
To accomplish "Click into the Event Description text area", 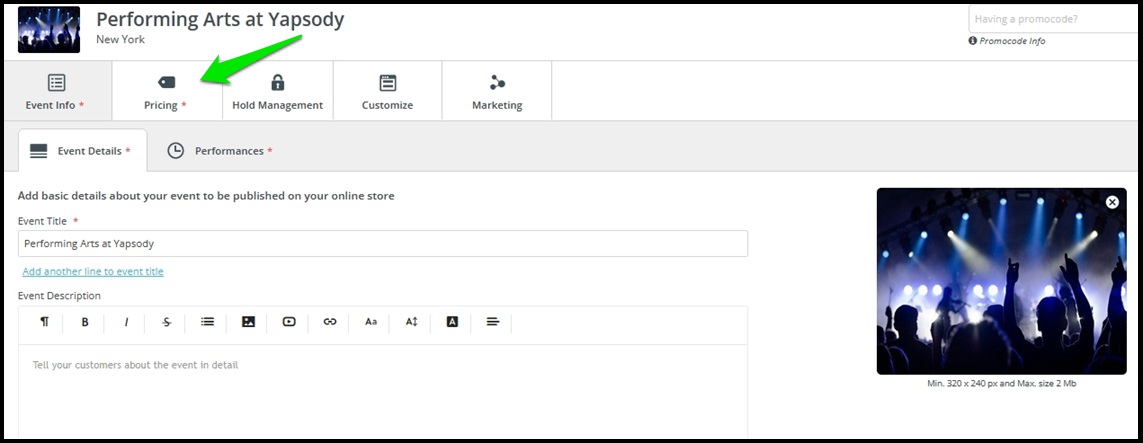I will click(x=383, y=391).
